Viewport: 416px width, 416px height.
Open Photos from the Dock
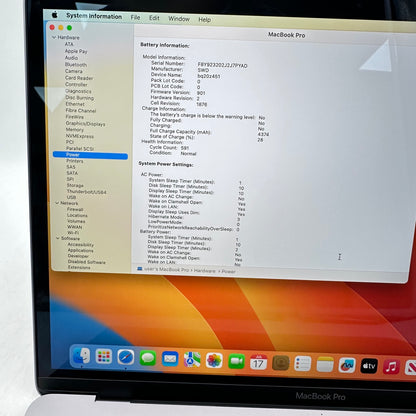point(214,361)
